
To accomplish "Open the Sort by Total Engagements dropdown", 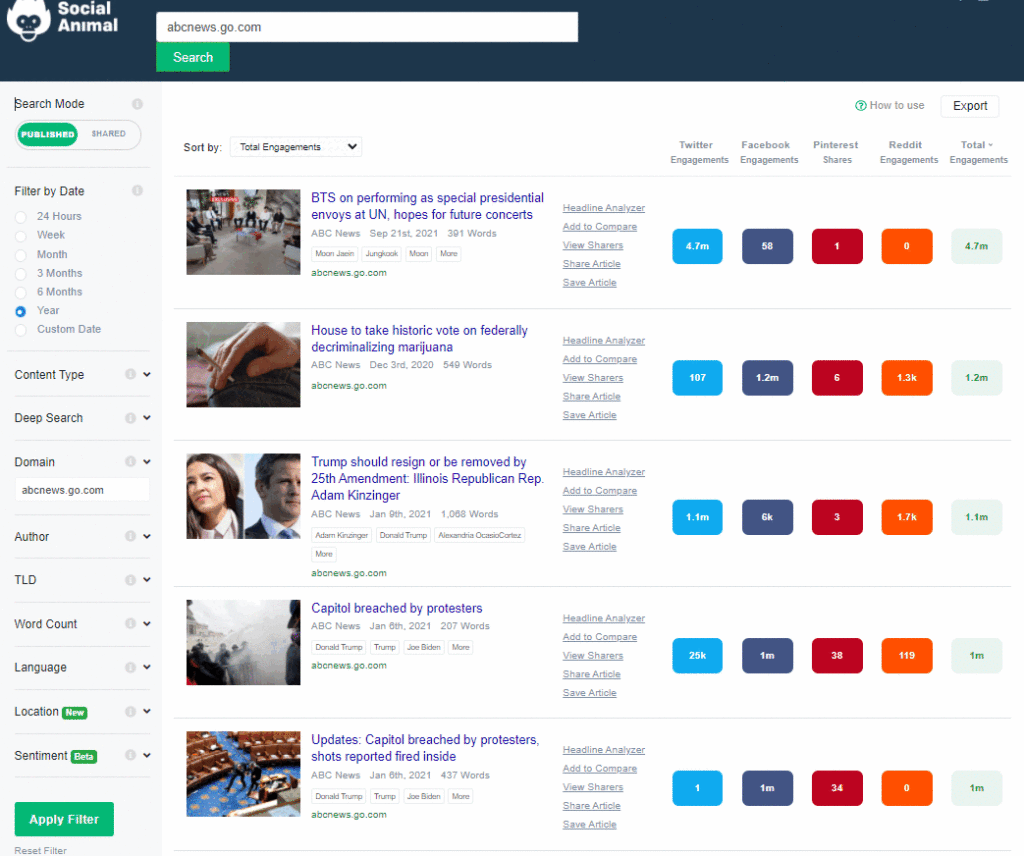I will 296,147.
